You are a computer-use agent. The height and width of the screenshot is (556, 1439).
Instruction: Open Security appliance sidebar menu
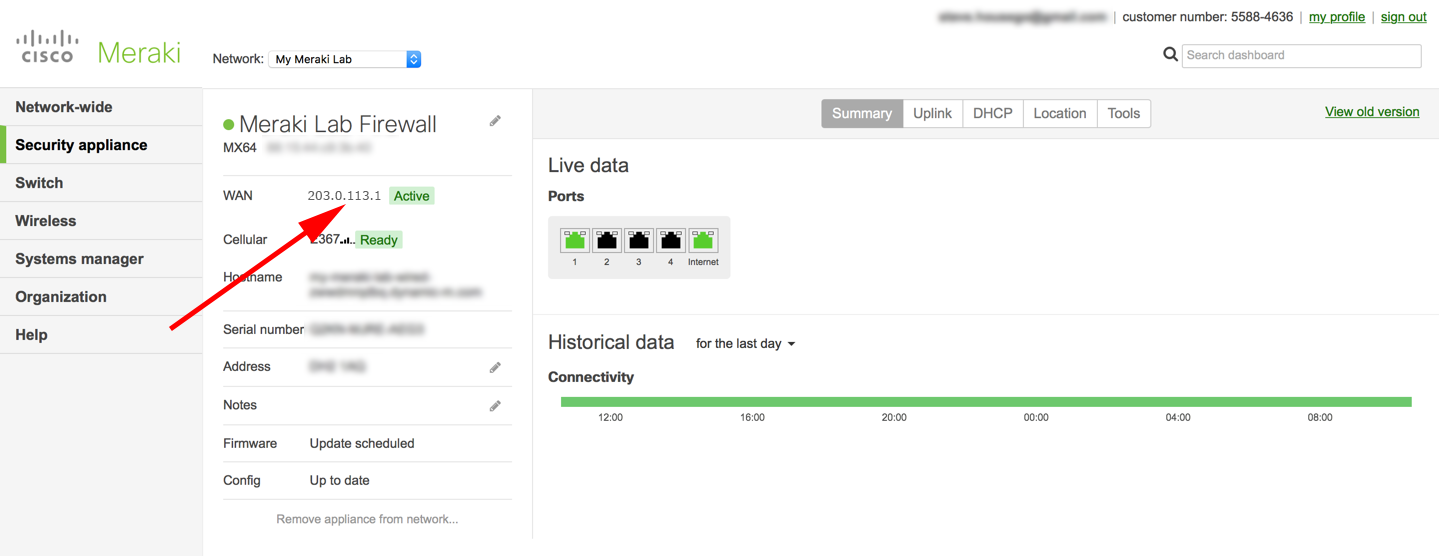(x=101, y=145)
